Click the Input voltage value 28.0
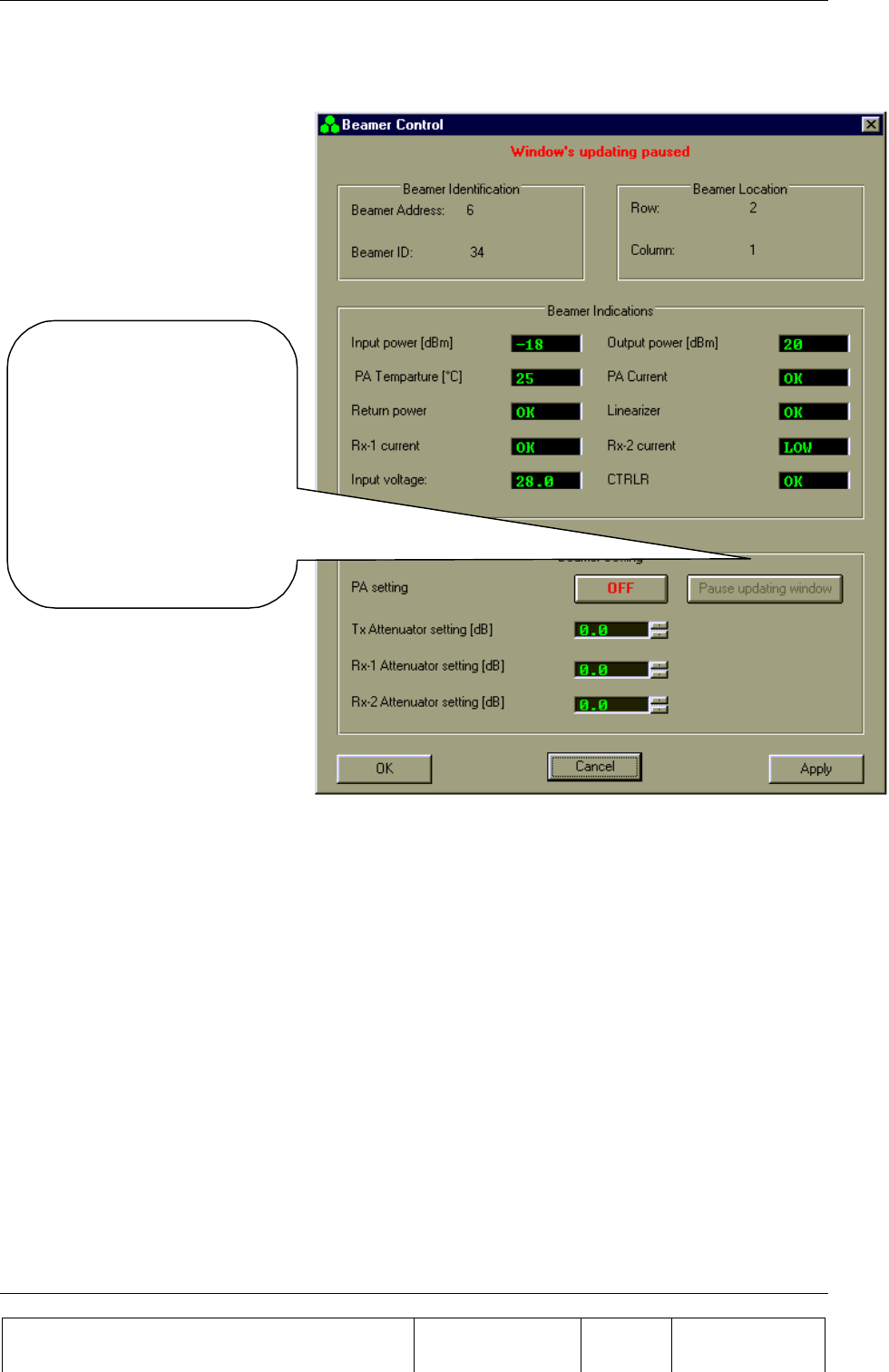Screen dimensions: 889x1372 pos(546,481)
